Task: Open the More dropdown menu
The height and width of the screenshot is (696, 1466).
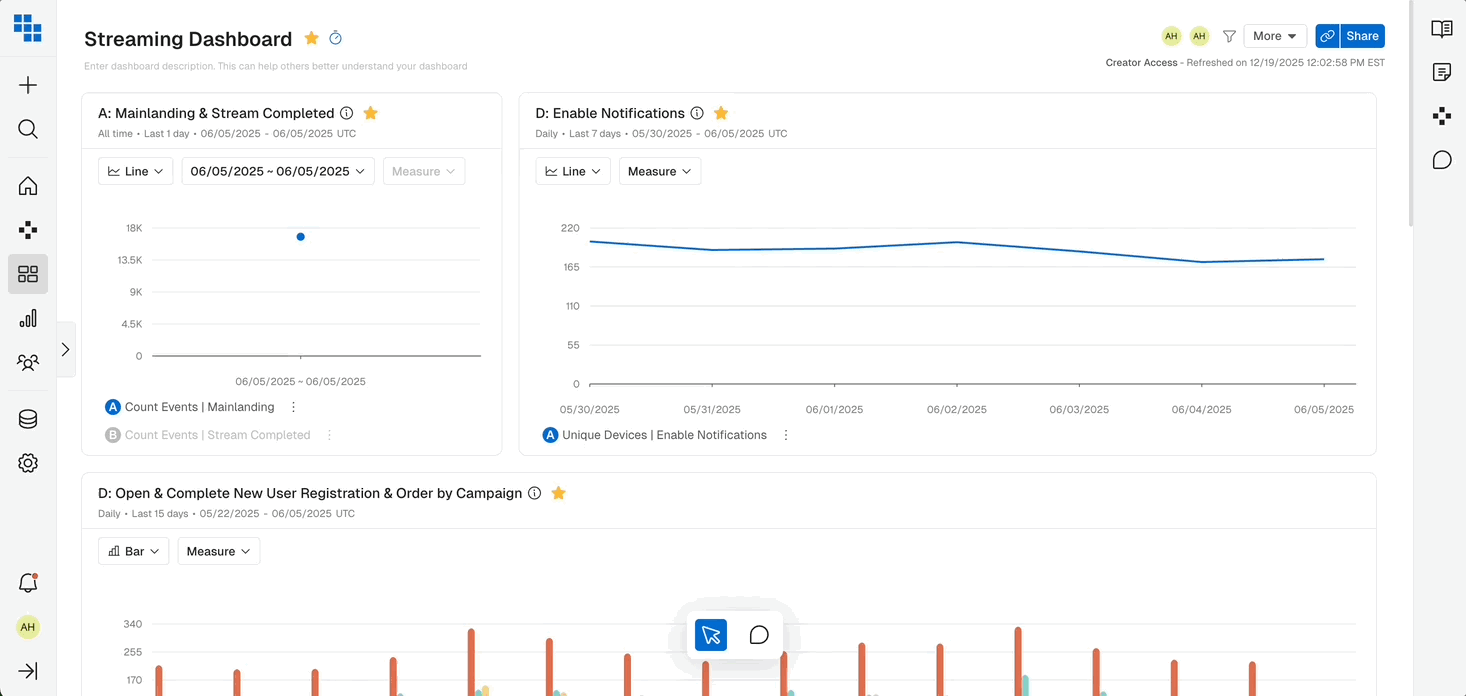Action: click(x=1275, y=36)
